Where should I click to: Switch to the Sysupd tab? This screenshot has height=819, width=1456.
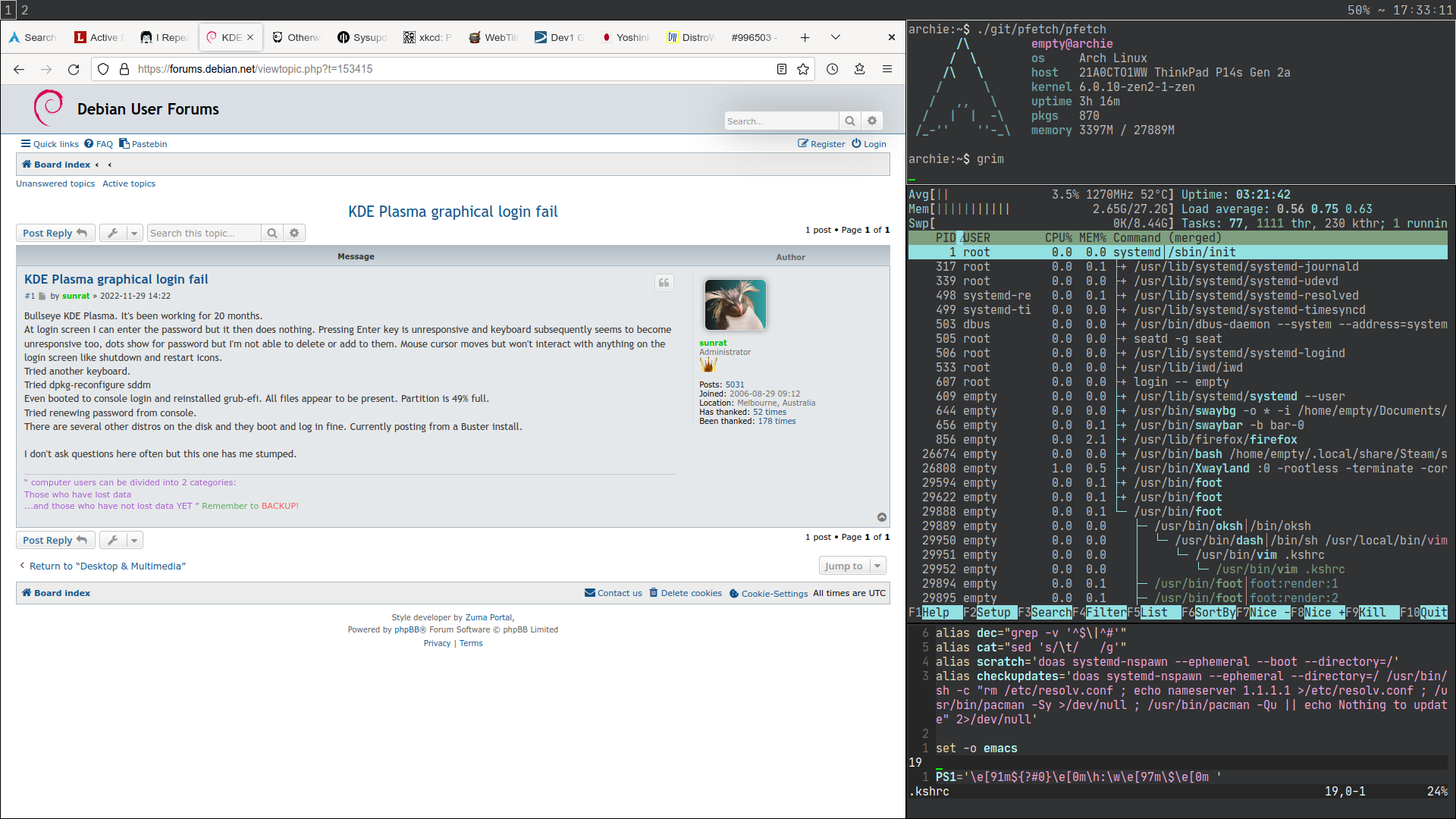pos(362,37)
